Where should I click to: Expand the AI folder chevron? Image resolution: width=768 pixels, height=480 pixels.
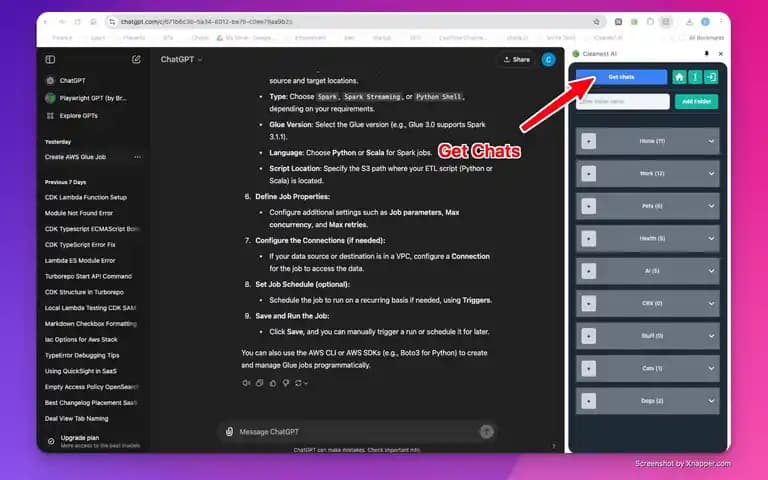pyautogui.click(x=711, y=271)
